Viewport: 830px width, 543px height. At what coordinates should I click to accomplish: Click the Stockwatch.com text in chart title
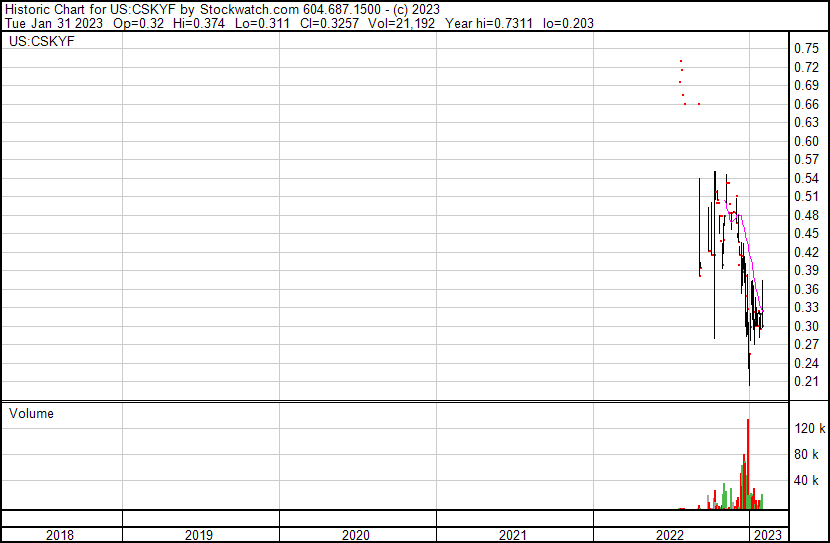244,9
